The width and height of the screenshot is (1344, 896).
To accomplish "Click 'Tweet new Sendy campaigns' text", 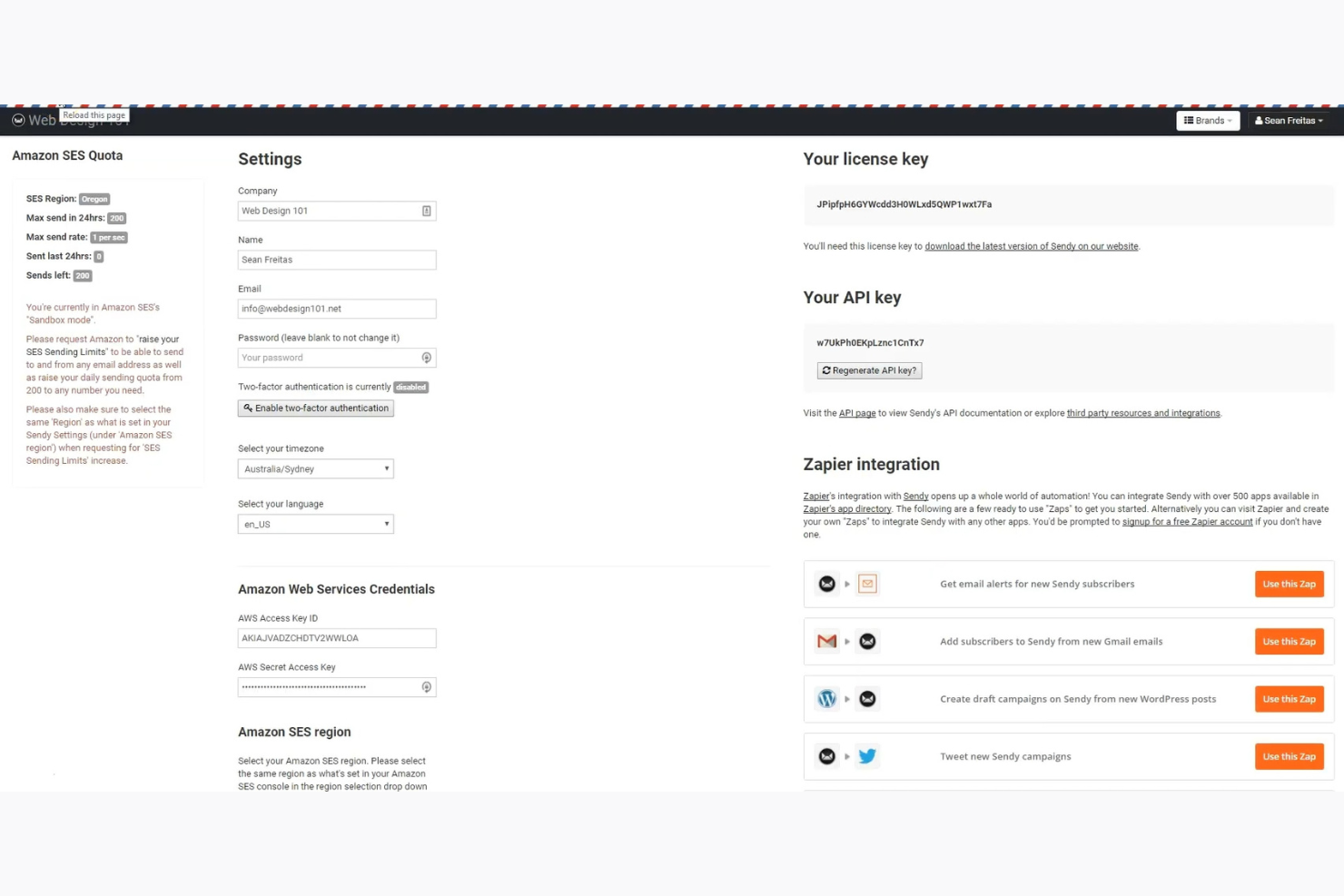I will (1005, 756).
